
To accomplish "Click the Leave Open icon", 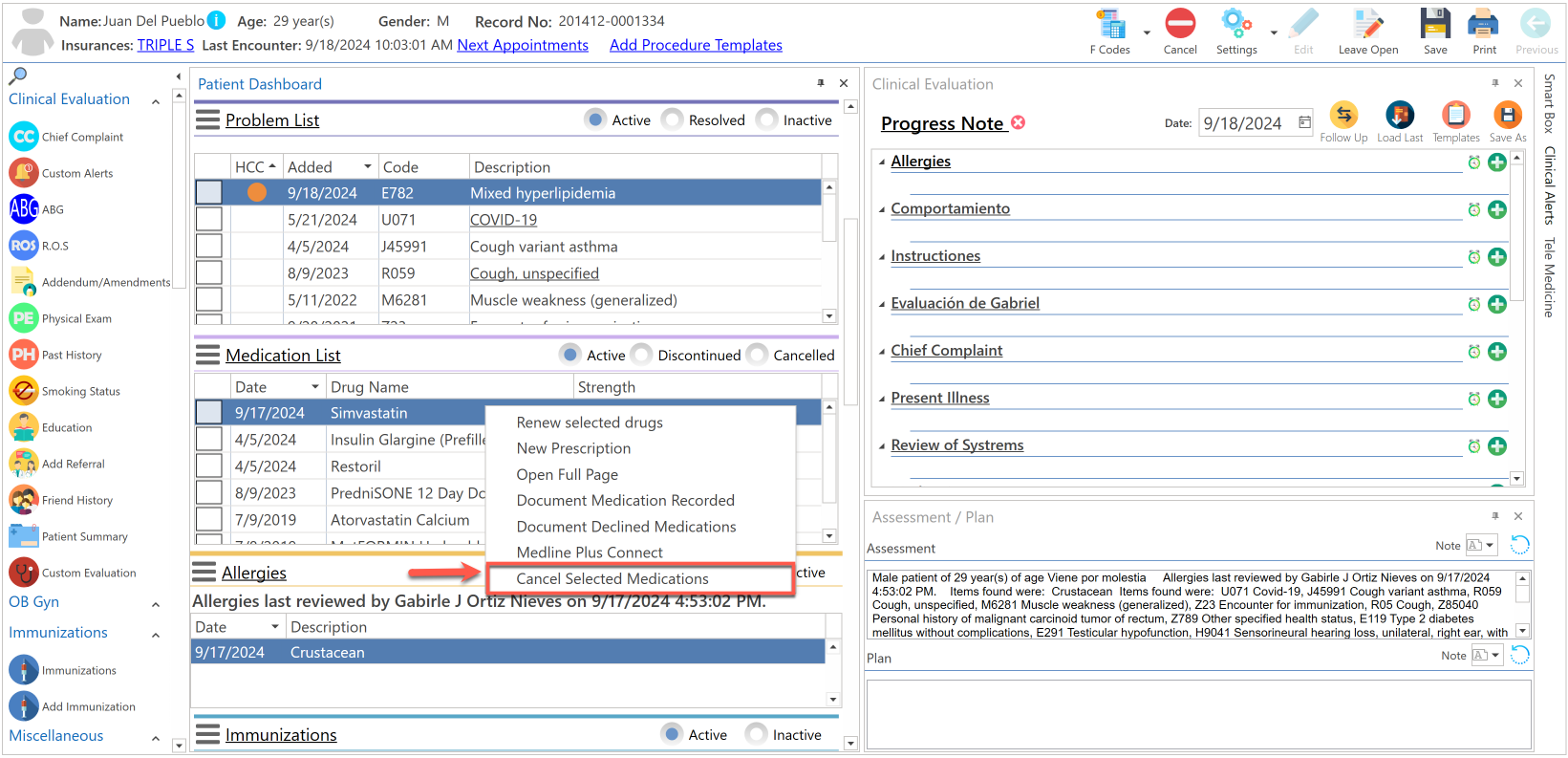I will coord(1367,24).
